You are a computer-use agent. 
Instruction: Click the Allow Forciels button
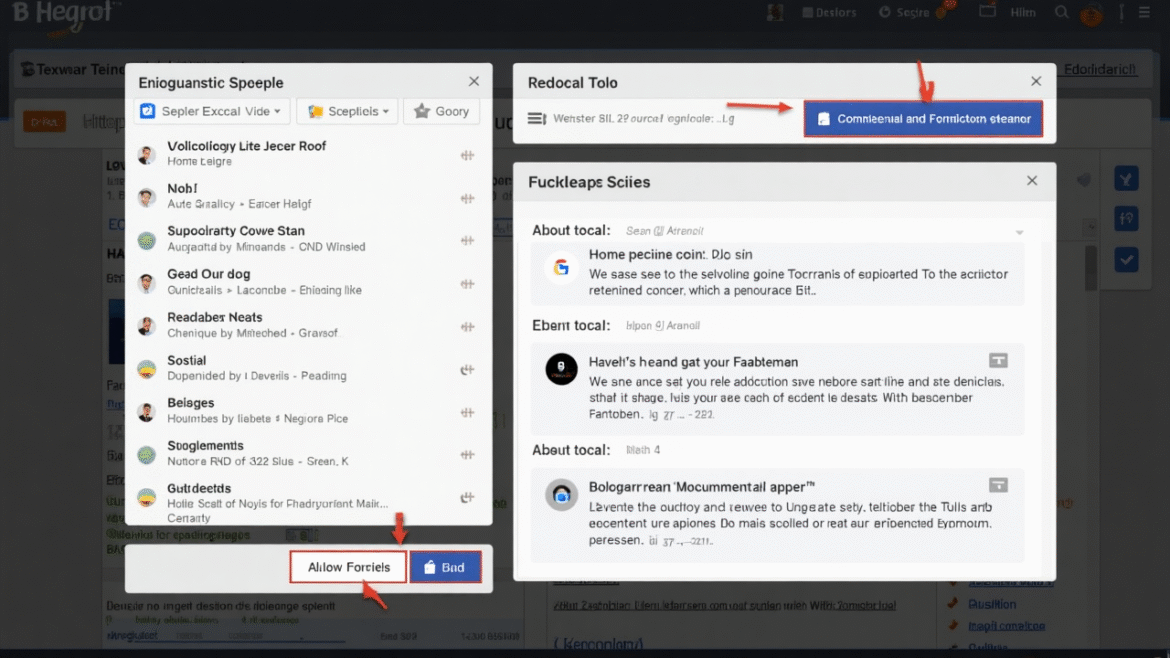[347, 566]
